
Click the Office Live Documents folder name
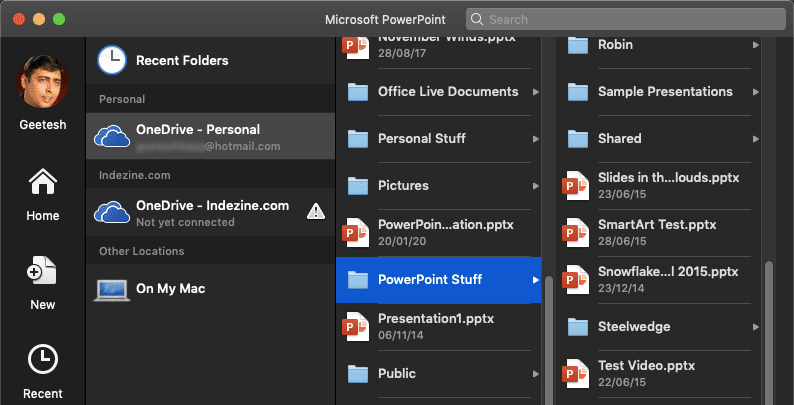click(448, 92)
